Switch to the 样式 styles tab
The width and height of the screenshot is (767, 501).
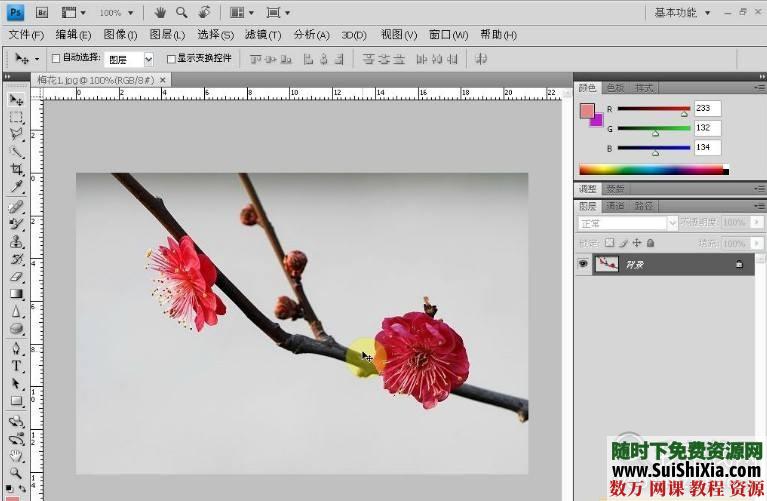tap(644, 88)
